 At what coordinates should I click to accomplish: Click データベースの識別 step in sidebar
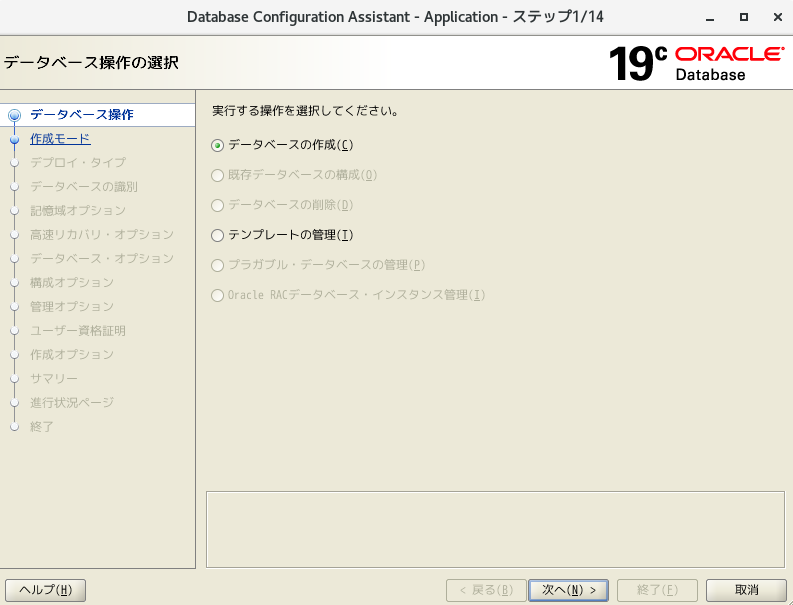click(83, 187)
